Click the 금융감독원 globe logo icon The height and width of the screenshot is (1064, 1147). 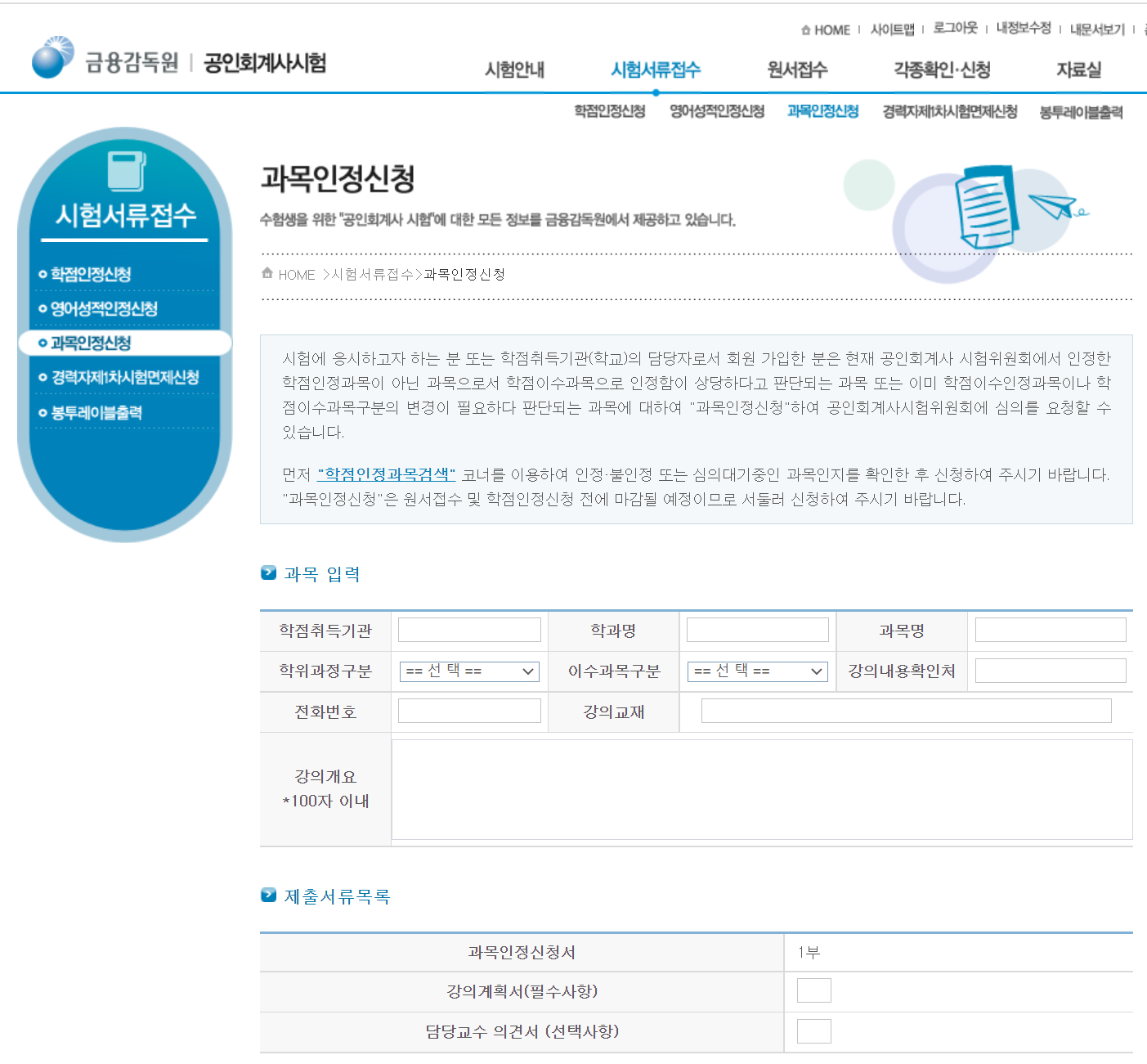click(x=53, y=57)
